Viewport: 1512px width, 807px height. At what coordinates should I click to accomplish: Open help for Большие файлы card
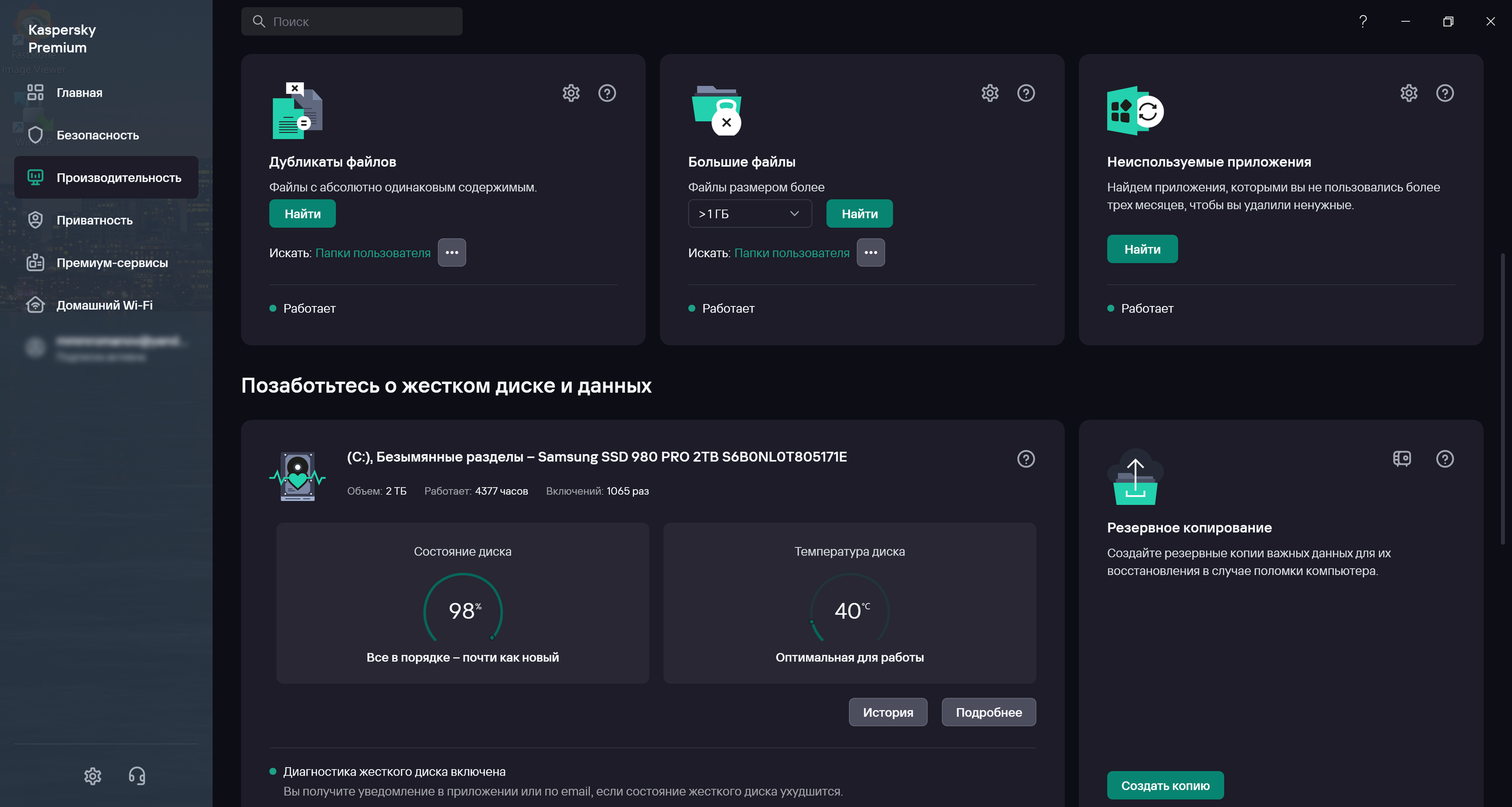tap(1026, 93)
